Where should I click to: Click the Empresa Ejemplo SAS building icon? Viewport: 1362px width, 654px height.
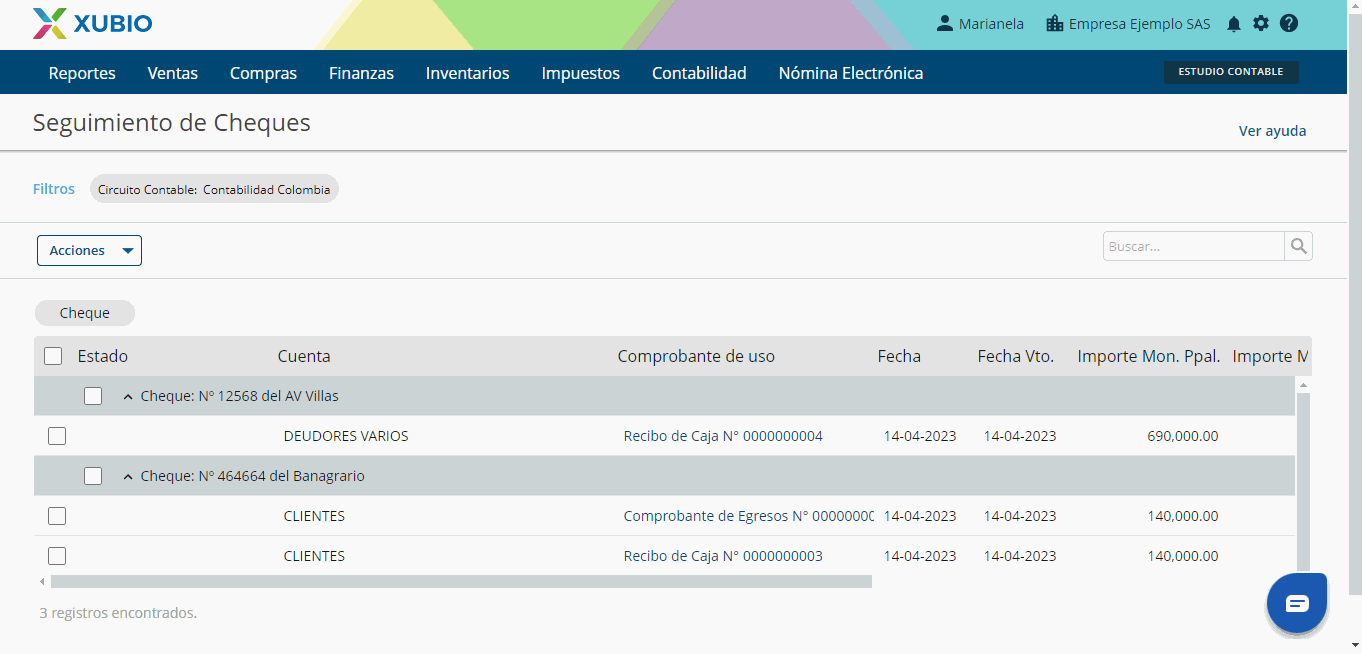1054,23
